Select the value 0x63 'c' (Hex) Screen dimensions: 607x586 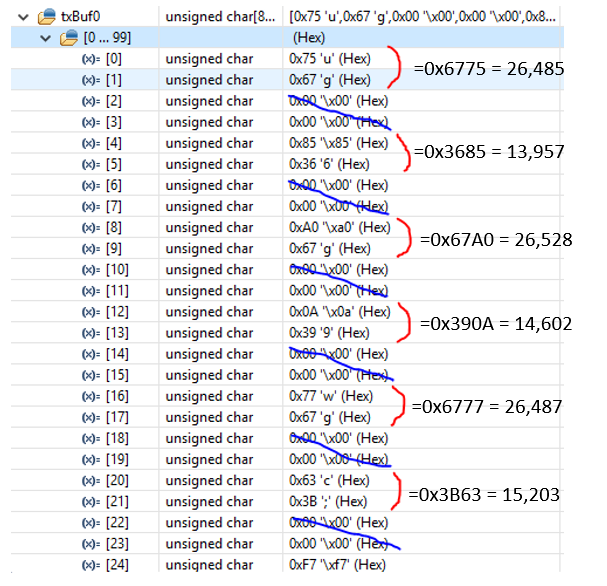(x=329, y=481)
